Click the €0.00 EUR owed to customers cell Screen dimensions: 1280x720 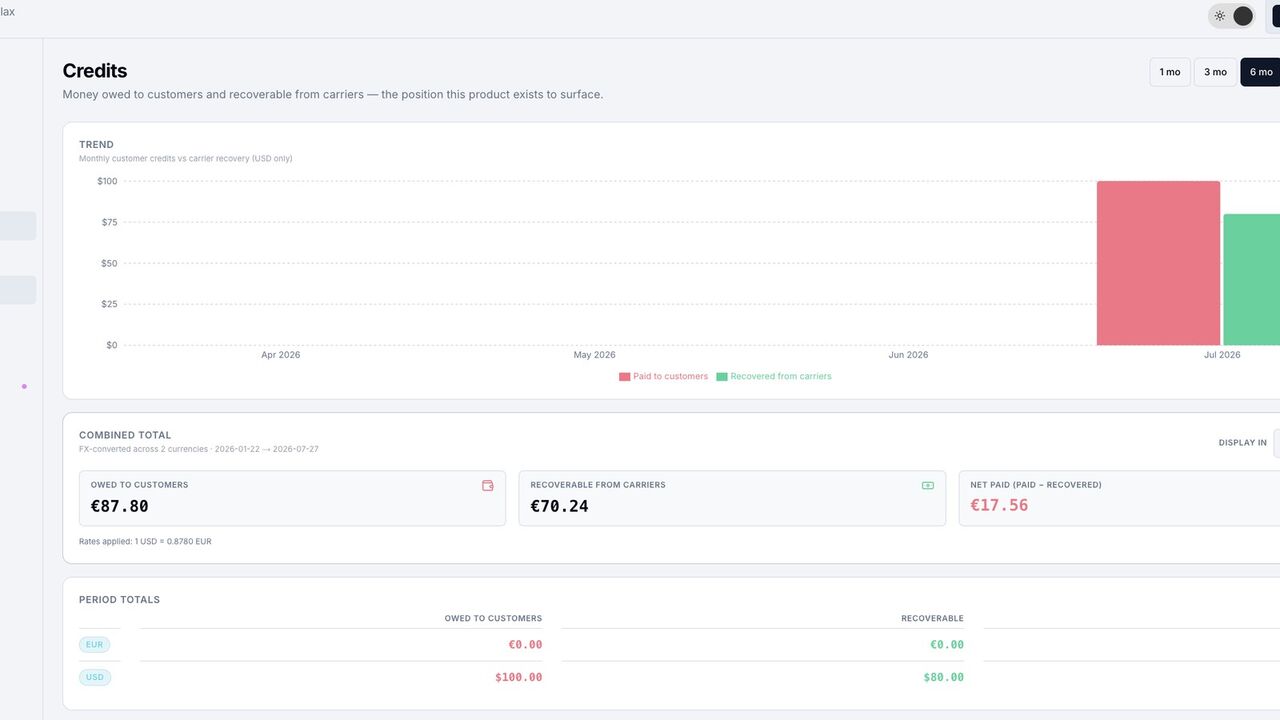pyautogui.click(x=525, y=645)
